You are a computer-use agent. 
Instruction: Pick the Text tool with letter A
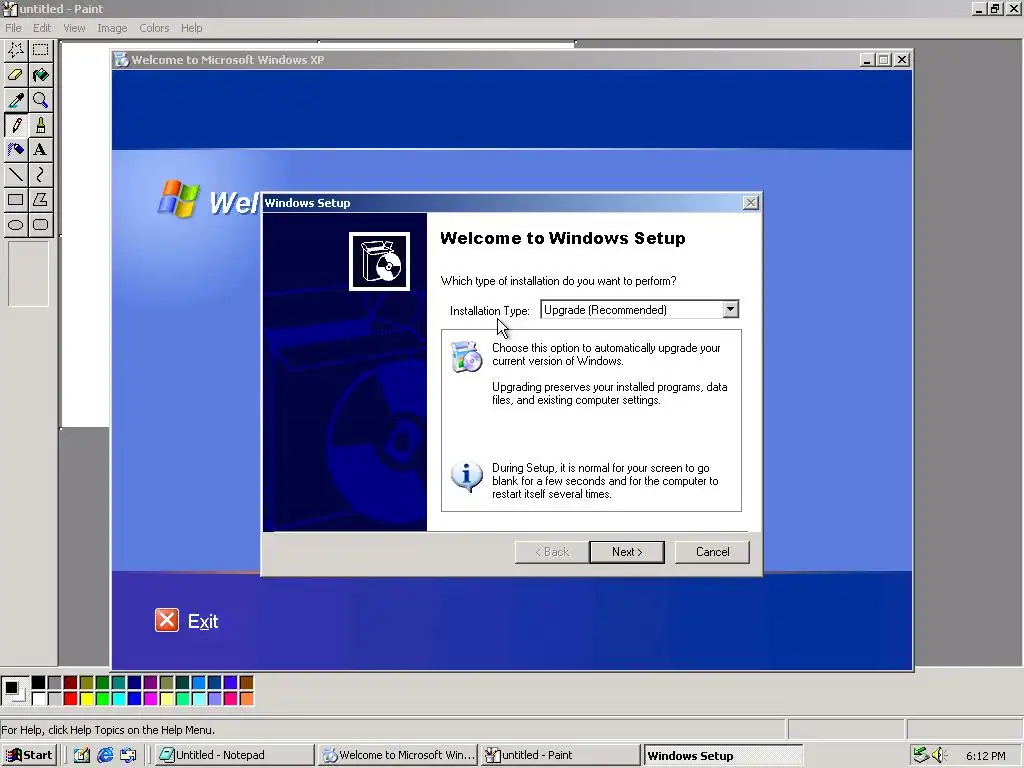pyautogui.click(x=40, y=150)
